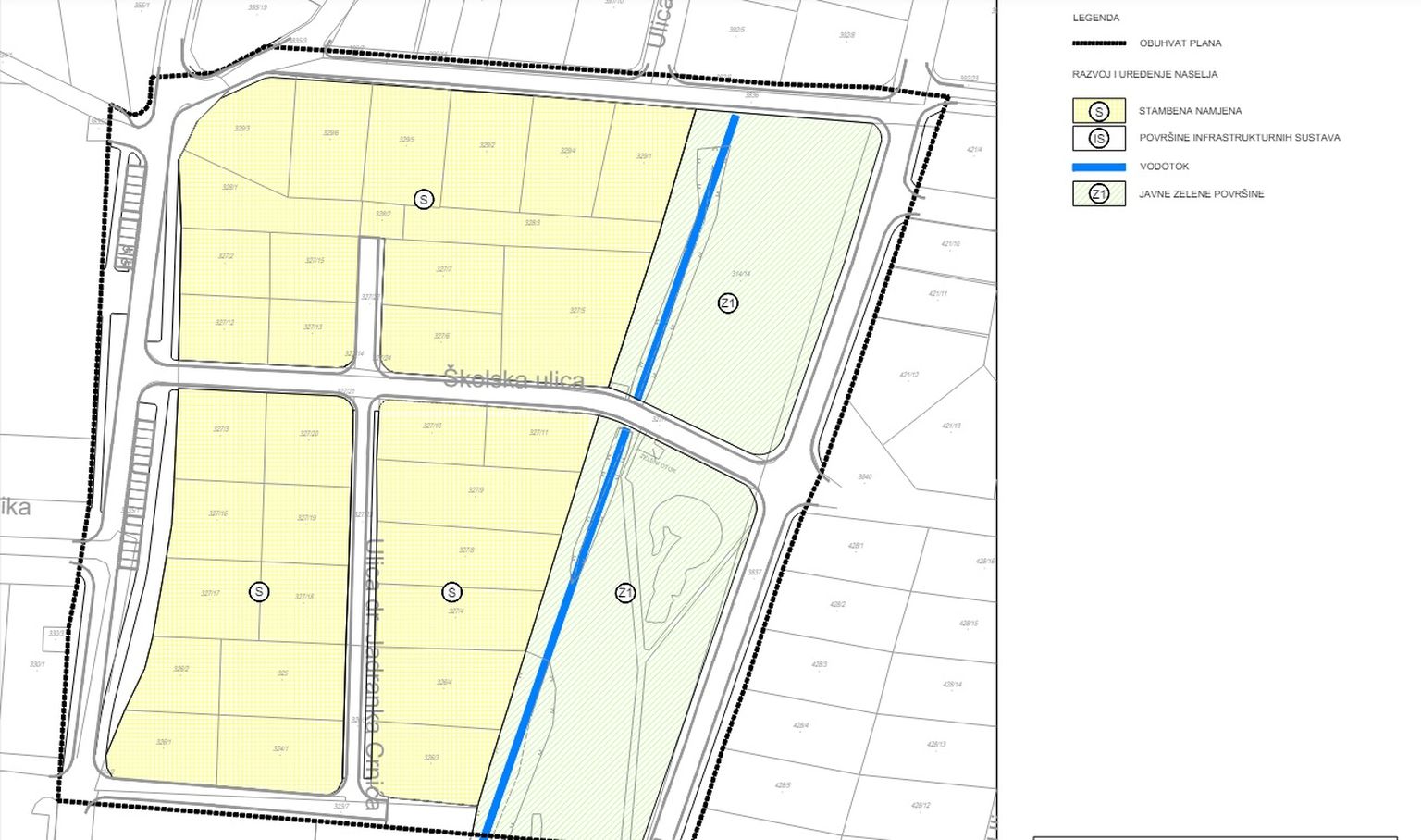The image size is (1421, 840).
Task: Click the Razvoj i uređenje naselja heading
Action: click(x=1144, y=74)
